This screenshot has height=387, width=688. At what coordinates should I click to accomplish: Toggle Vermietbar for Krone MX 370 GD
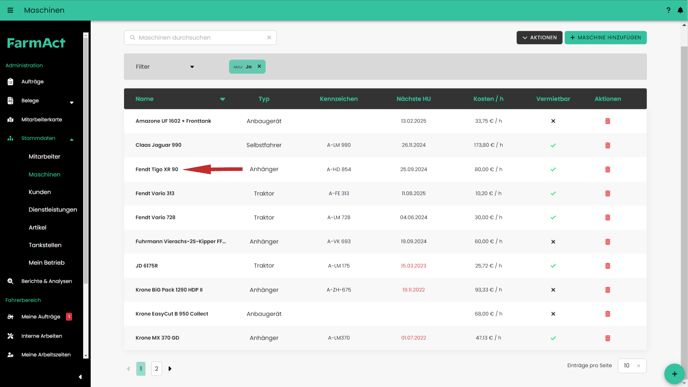(553, 338)
